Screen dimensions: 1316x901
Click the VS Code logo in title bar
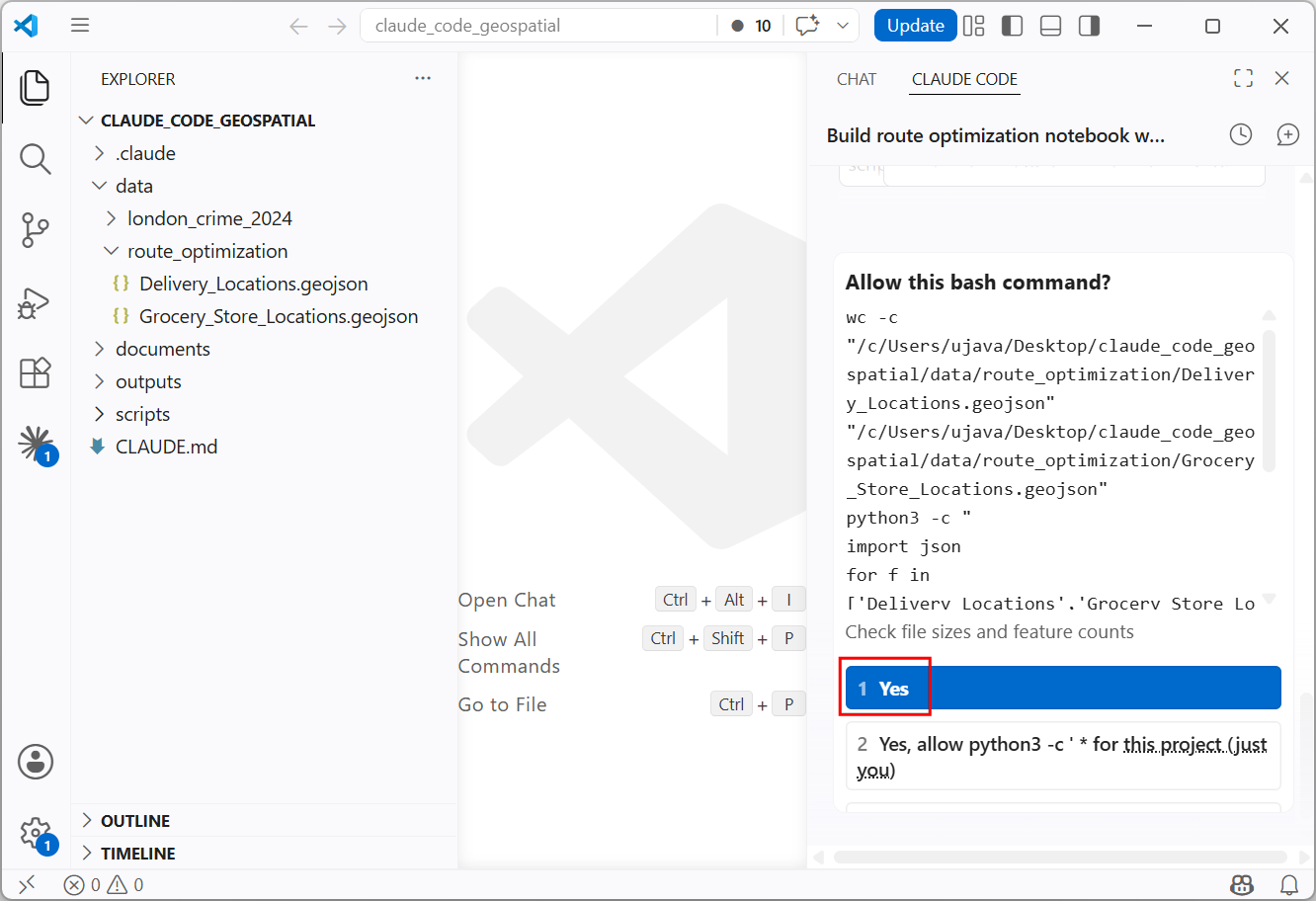pyautogui.click(x=27, y=26)
